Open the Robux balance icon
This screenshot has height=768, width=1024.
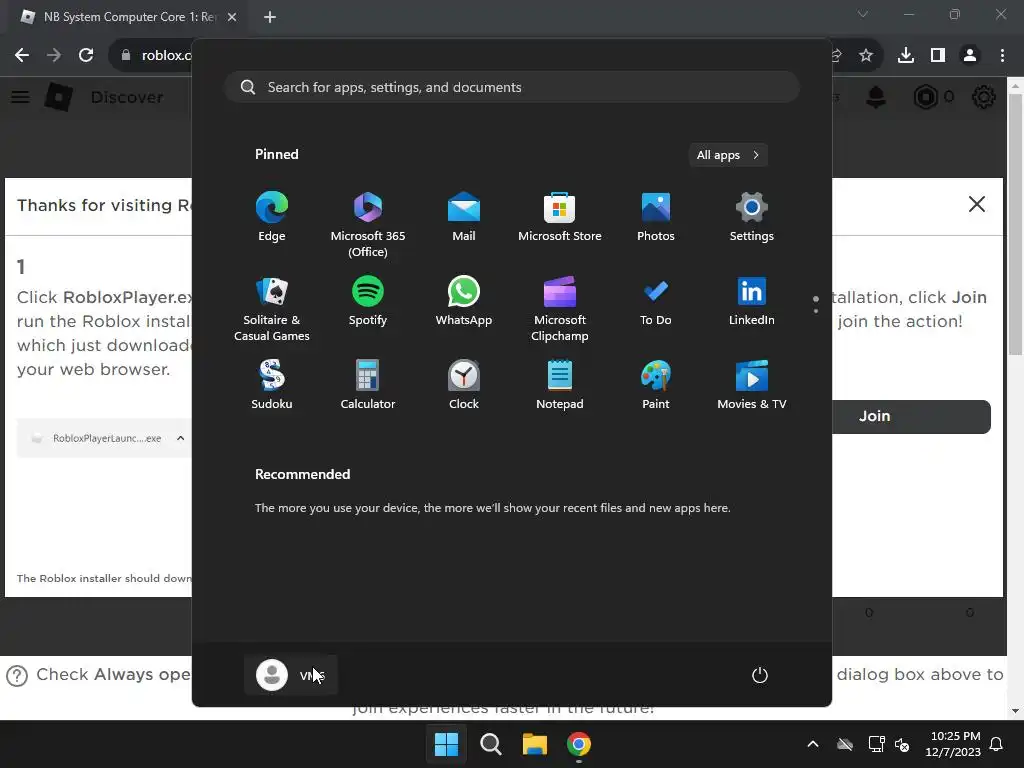925,97
